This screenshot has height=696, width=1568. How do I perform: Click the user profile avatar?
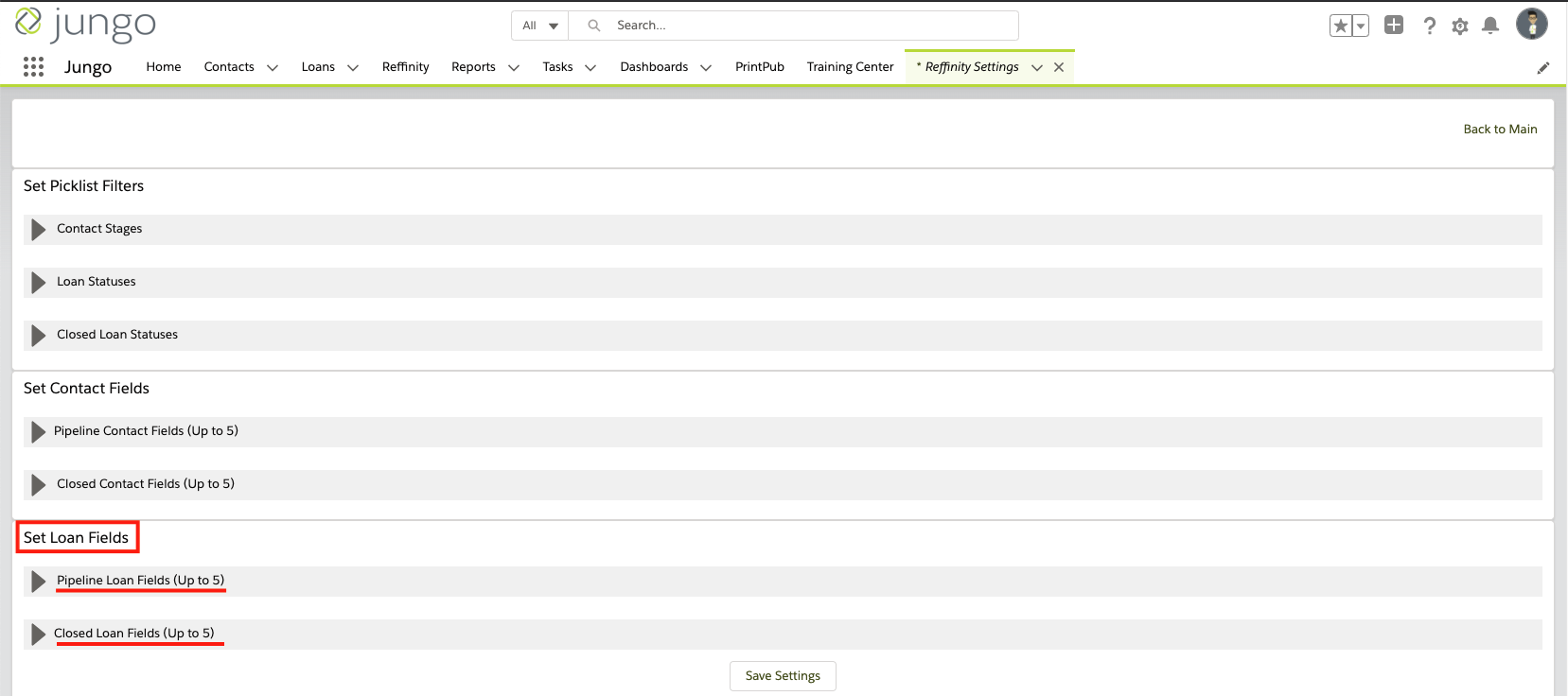click(x=1531, y=25)
